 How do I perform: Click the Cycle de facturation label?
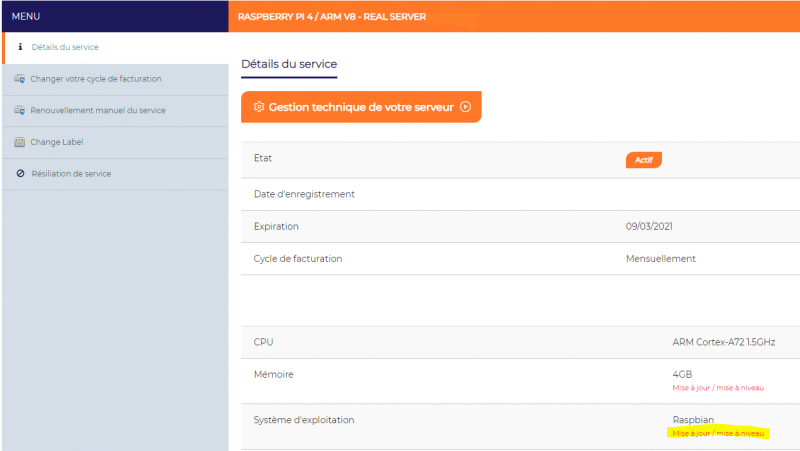[x=298, y=259]
